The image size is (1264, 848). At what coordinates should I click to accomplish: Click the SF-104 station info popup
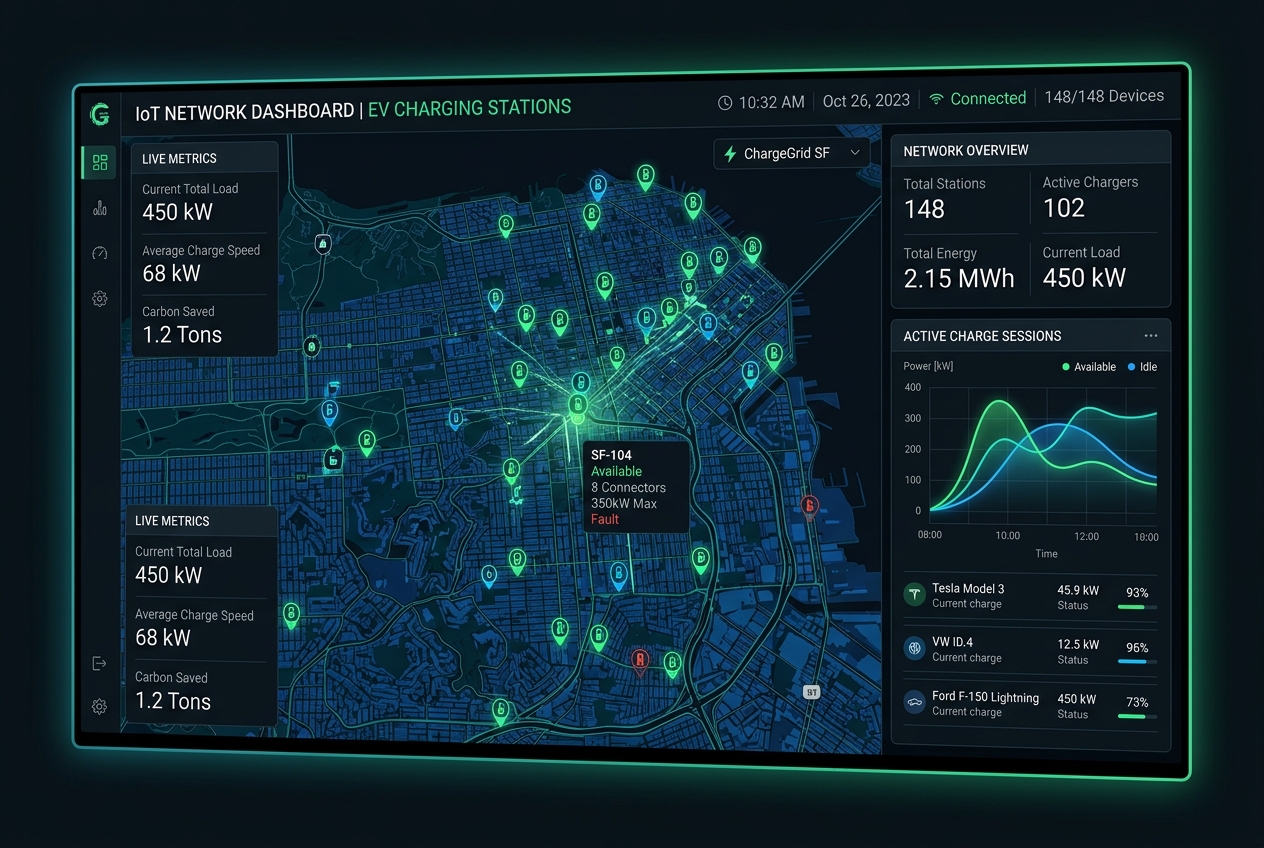[636, 487]
